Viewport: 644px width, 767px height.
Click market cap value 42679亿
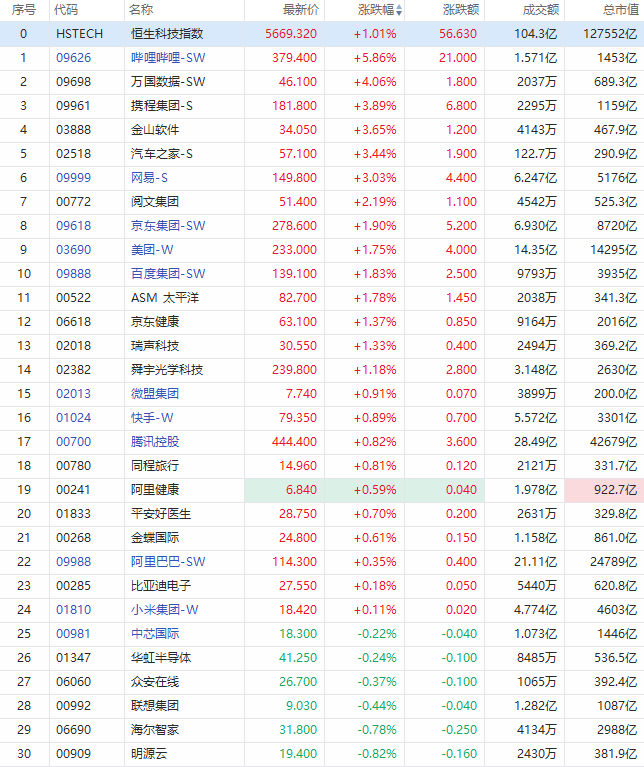click(613, 441)
